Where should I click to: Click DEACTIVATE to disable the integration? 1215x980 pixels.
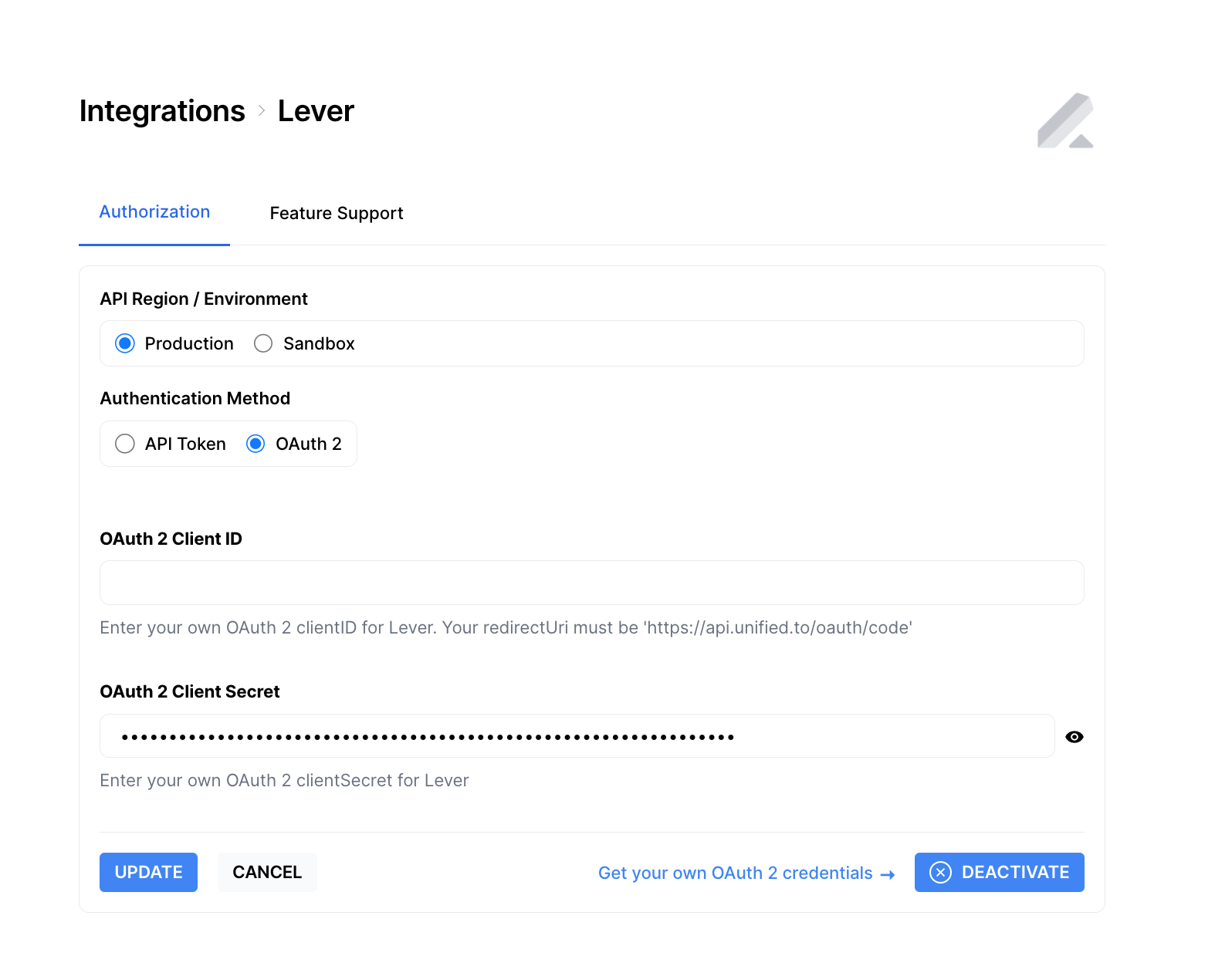tap(999, 872)
